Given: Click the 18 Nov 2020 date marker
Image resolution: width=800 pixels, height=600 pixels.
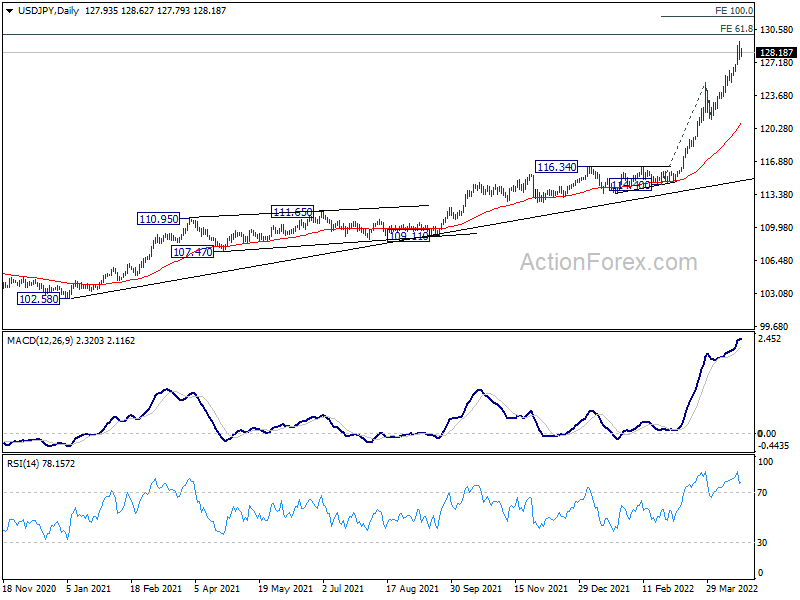Looking at the screenshot, I should [x=29, y=588].
